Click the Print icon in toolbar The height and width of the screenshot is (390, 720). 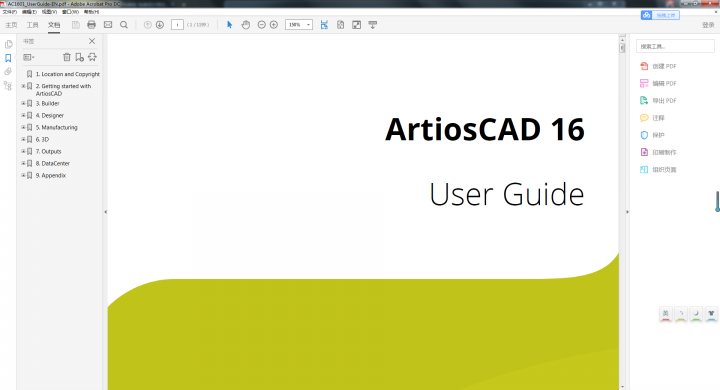click(91, 25)
